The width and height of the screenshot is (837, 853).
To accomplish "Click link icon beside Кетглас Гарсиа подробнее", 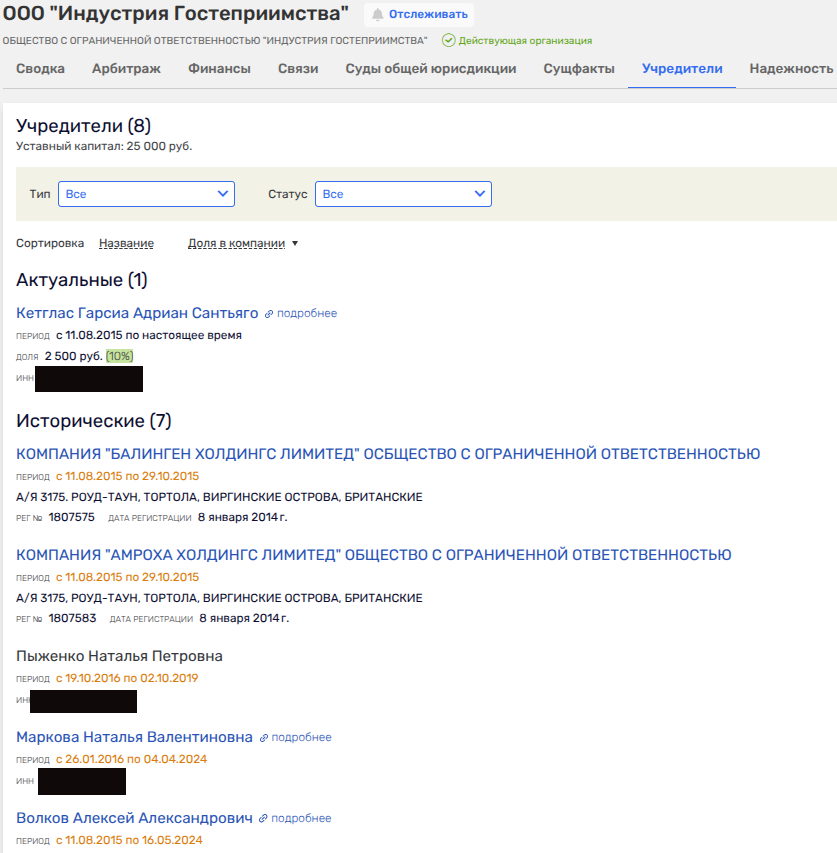I will point(268,314).
